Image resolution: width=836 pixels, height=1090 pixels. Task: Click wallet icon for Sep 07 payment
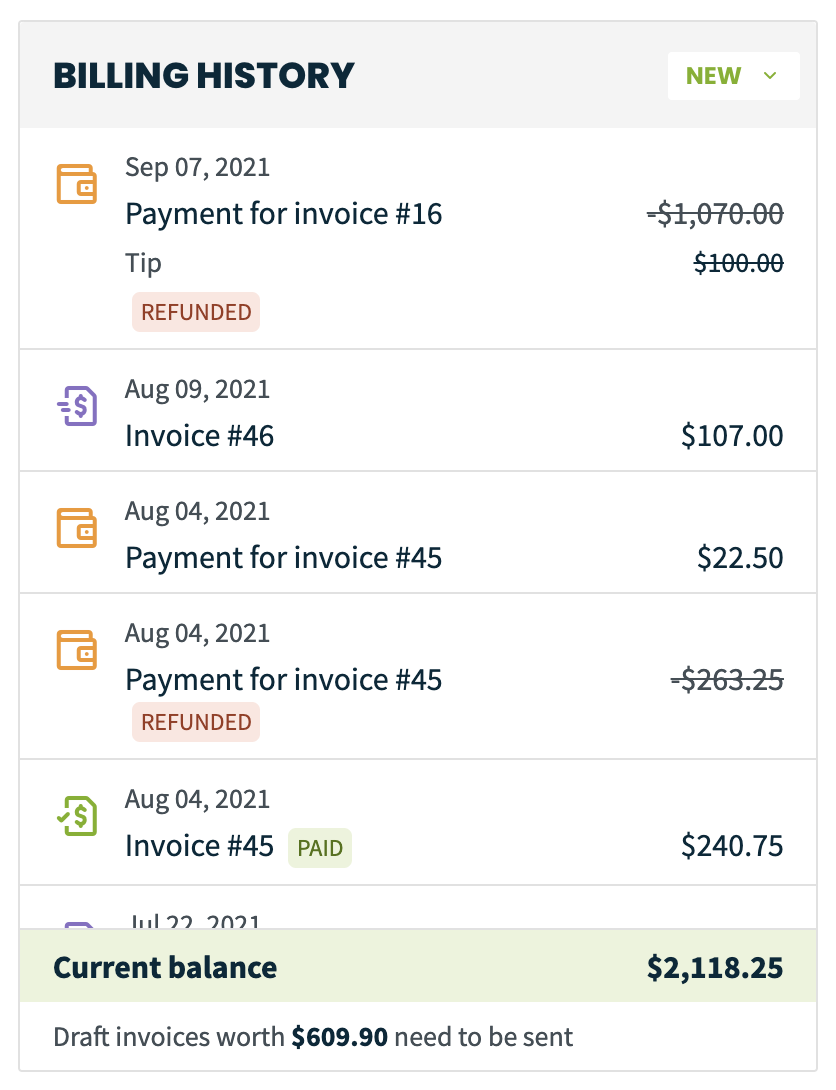76,184
